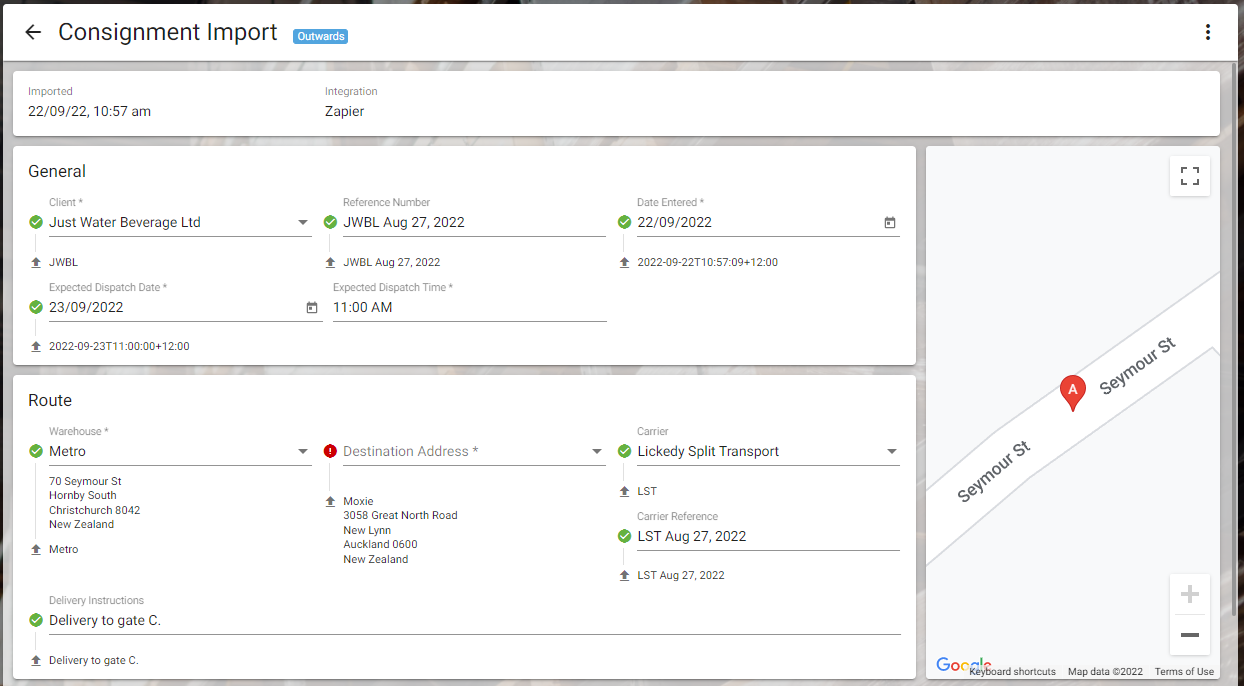Expand the Carrier dropdown

(892, 452)
